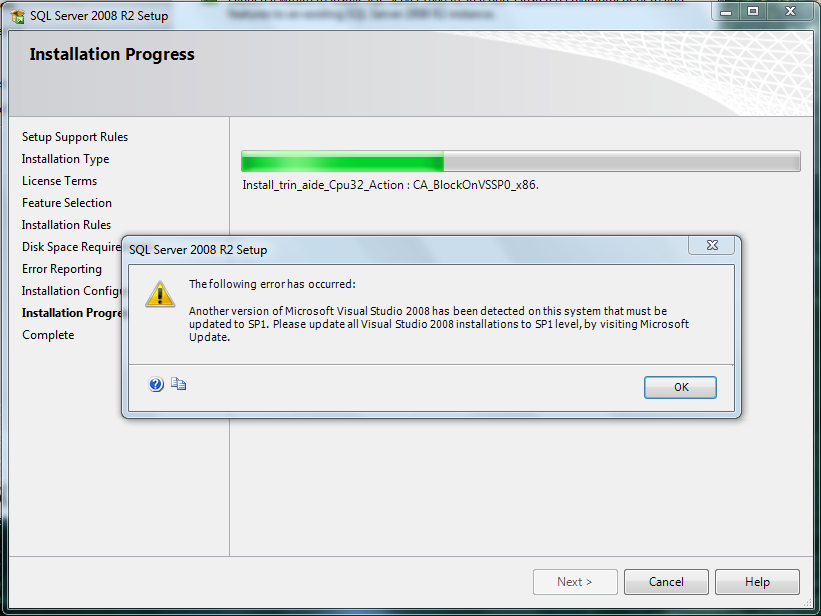Select the License Terms step
Image resolution: width=821 pixels, height=616 pixels.
coord(59,181)
